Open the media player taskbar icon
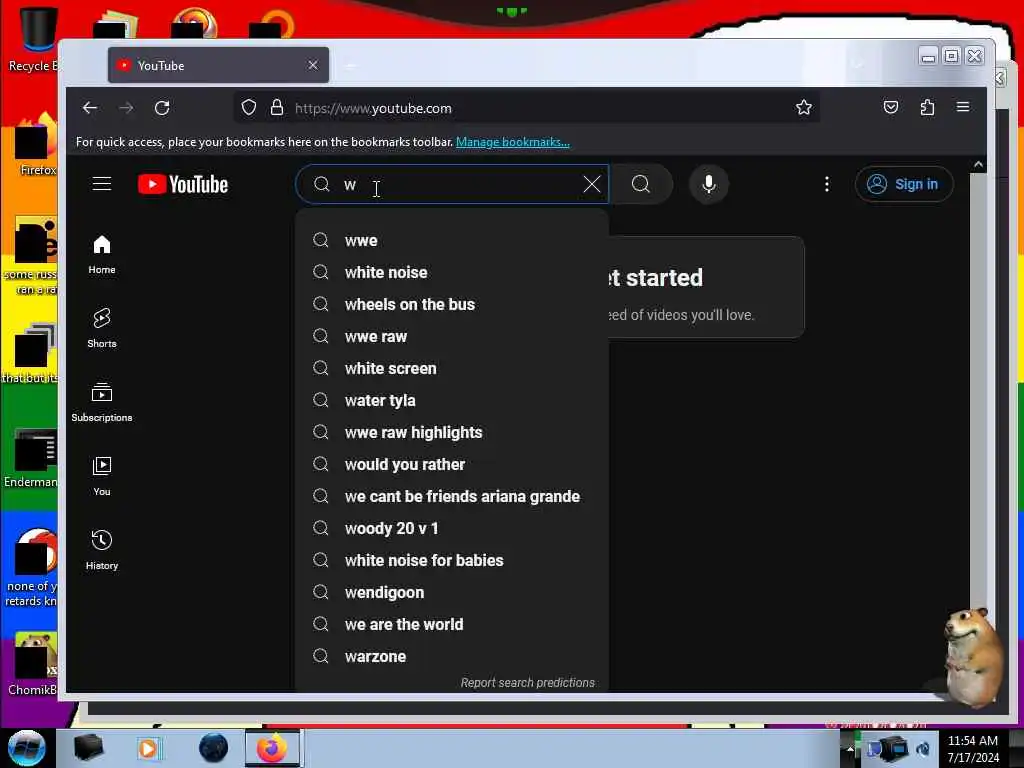The height and width of the screenshot is (768, 1024). click(x=148, y=748)
